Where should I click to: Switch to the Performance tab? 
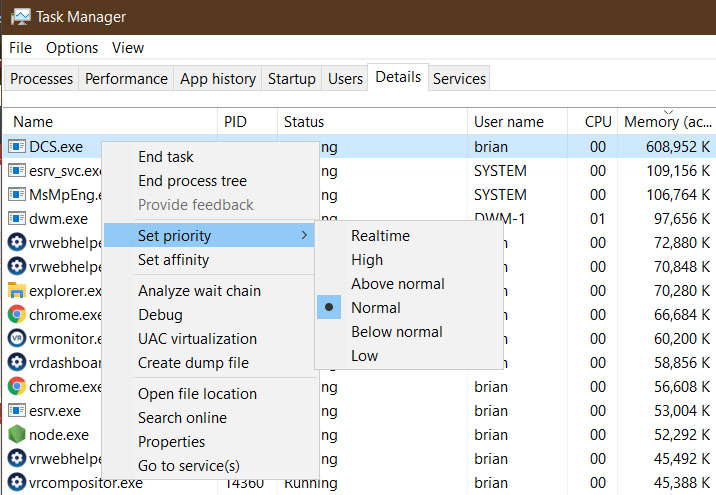coord(126,79)
